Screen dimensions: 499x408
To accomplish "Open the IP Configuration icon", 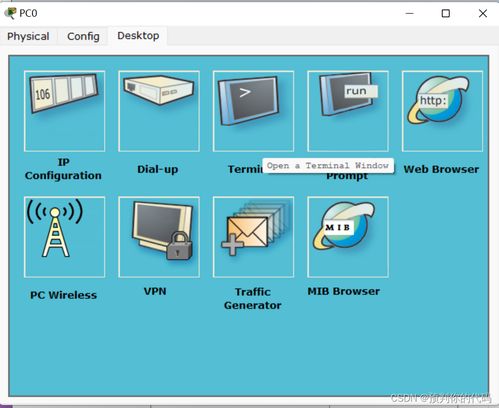I will tap(64, 111).
